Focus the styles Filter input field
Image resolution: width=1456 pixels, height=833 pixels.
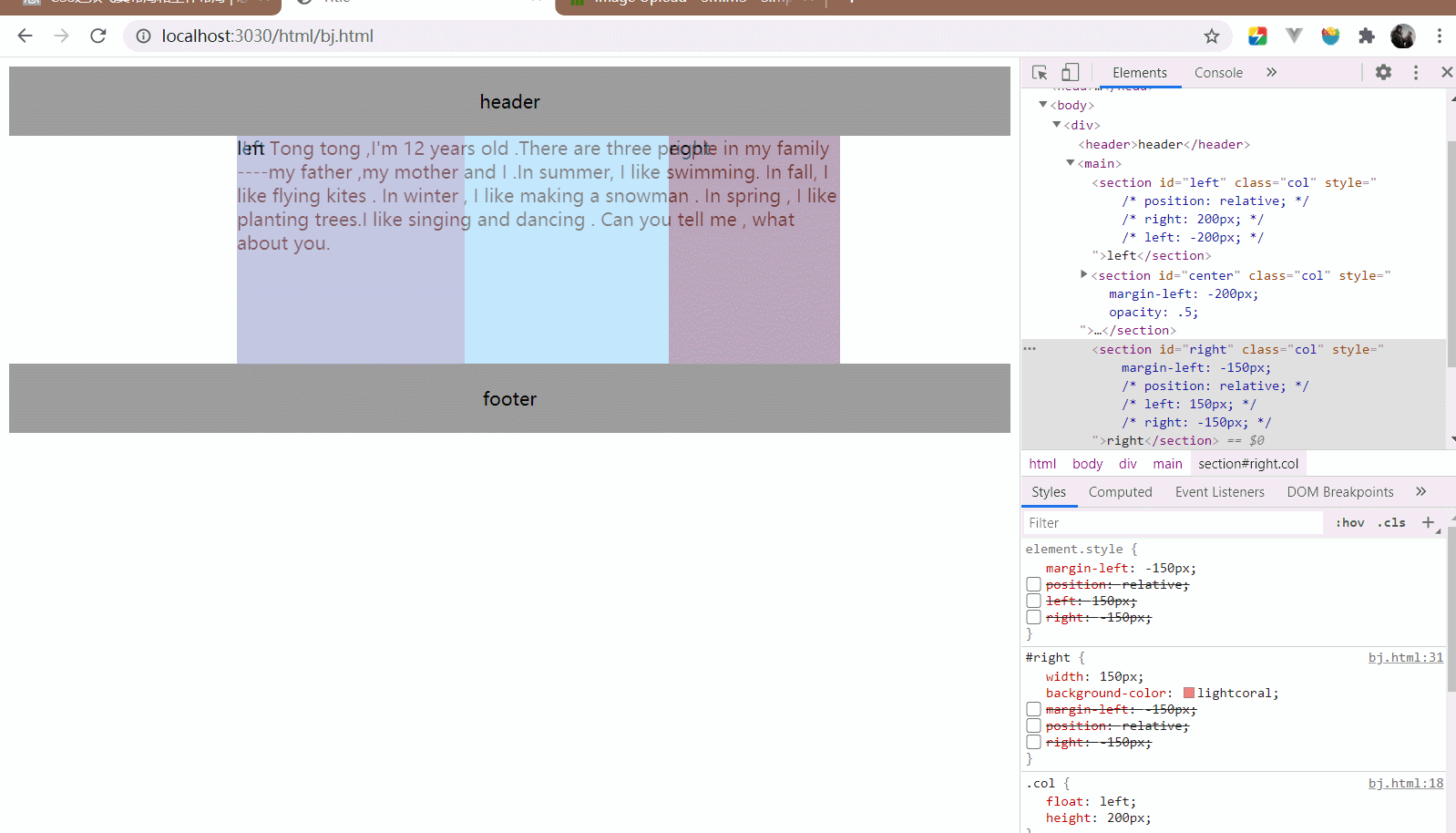tap(1172, 522)
